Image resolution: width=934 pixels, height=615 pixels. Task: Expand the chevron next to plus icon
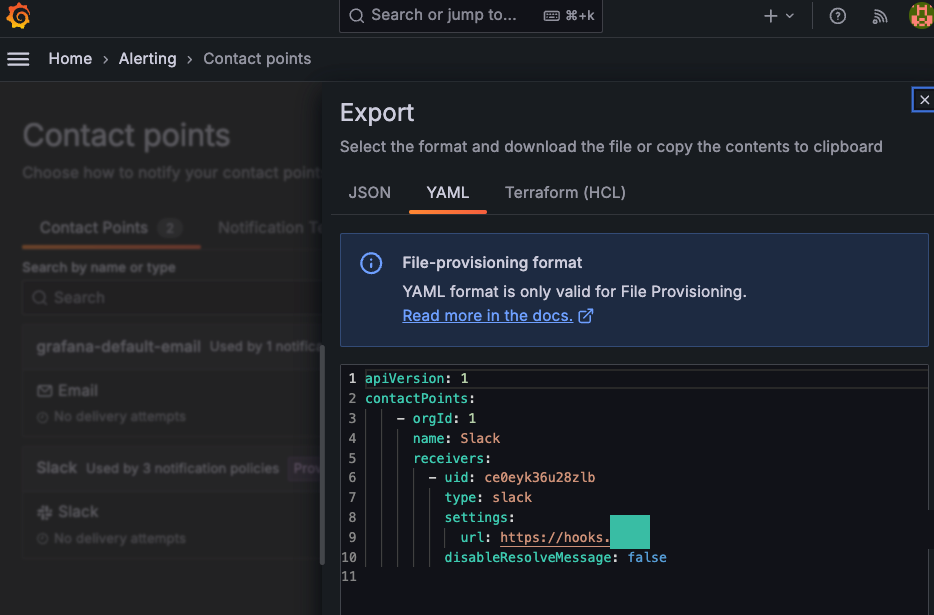(x=790, y=16)
